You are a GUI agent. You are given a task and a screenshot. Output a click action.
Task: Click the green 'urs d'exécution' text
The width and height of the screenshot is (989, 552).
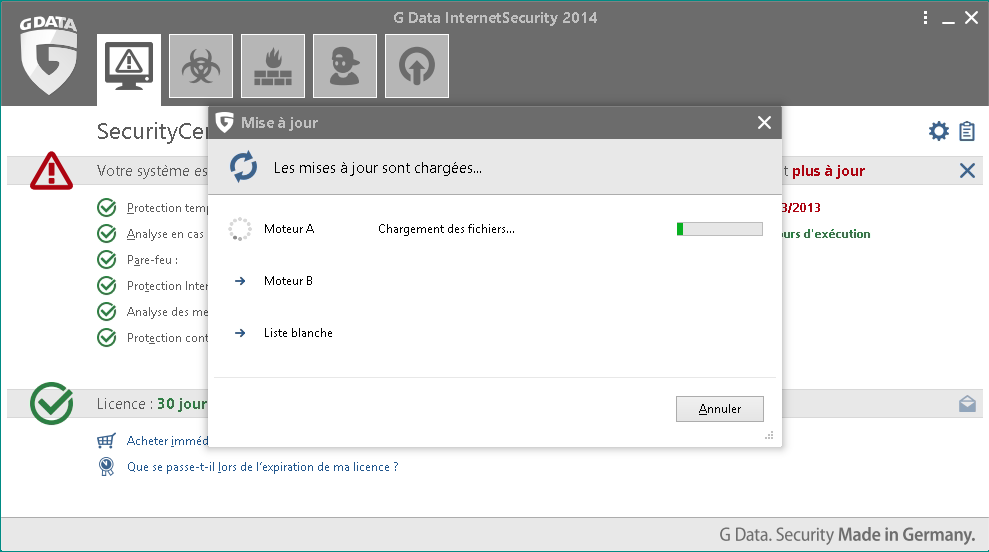tap(826, 234)
